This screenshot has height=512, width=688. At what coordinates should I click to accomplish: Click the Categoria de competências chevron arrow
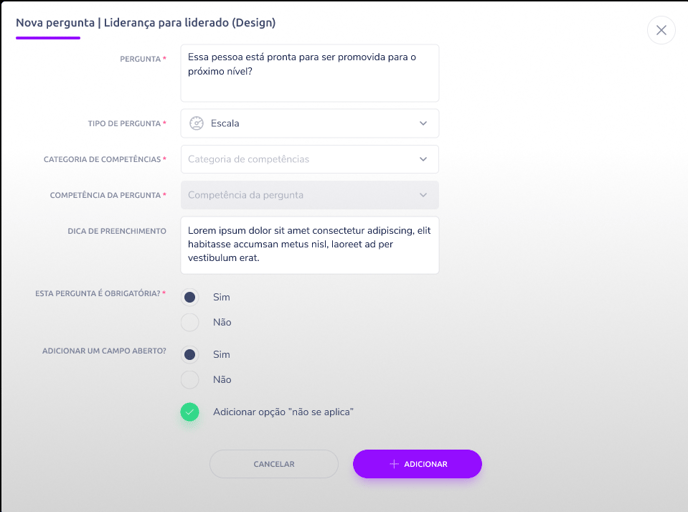point(423,159)
